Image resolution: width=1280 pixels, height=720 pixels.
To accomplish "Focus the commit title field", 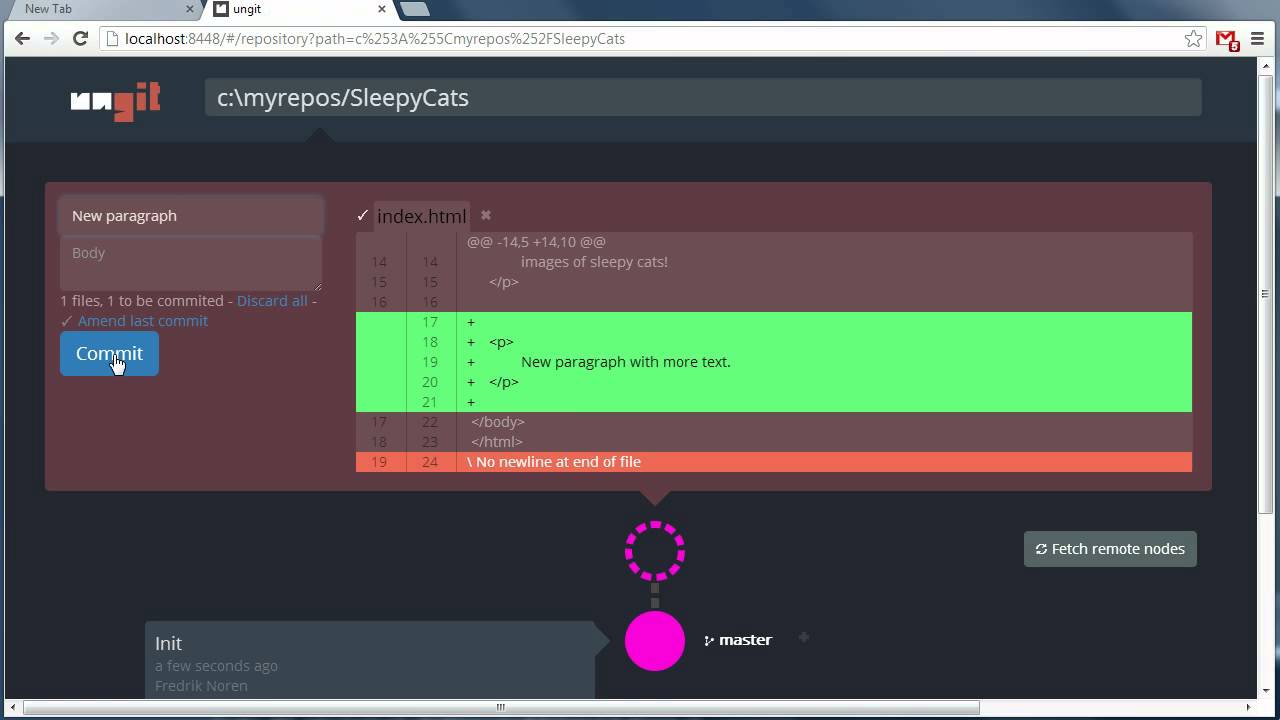I will (191, 216).
